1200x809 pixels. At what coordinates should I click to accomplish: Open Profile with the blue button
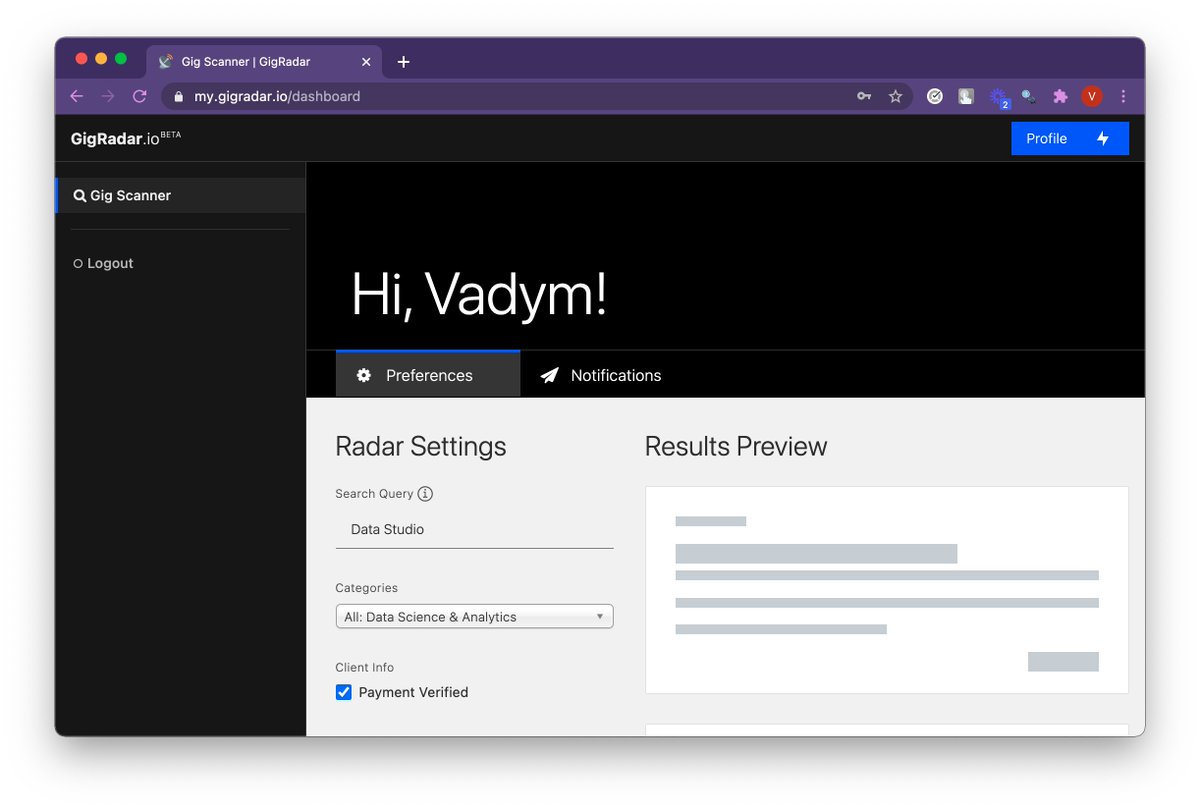pyautogui.click(x=1070, y=139)
